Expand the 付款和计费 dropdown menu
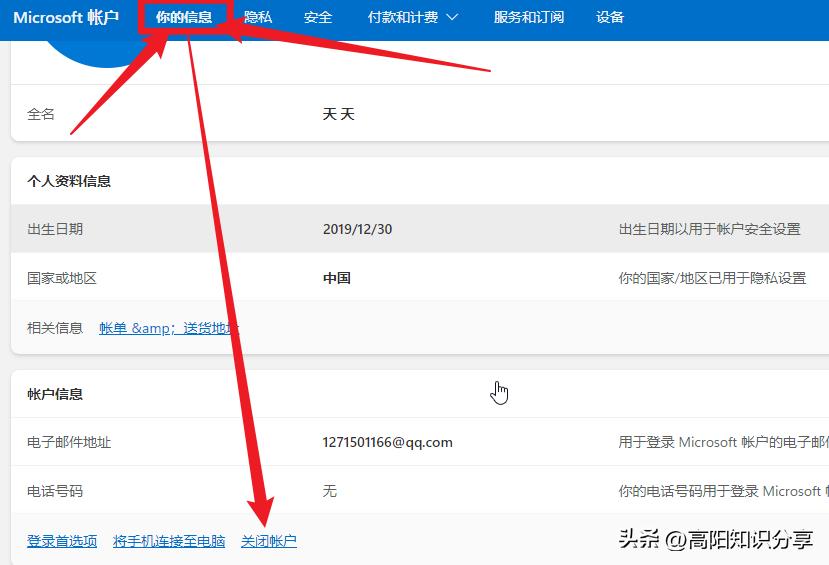 pos(412,17)
